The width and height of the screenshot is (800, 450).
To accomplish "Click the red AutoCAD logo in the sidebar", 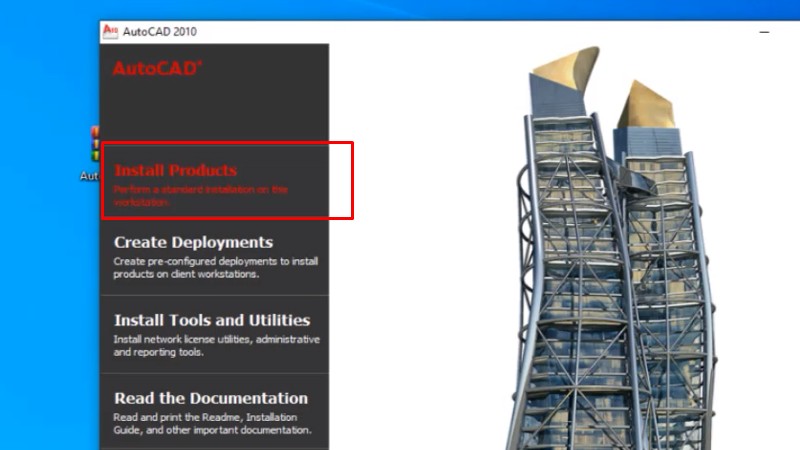I will (x=157, y=68).
